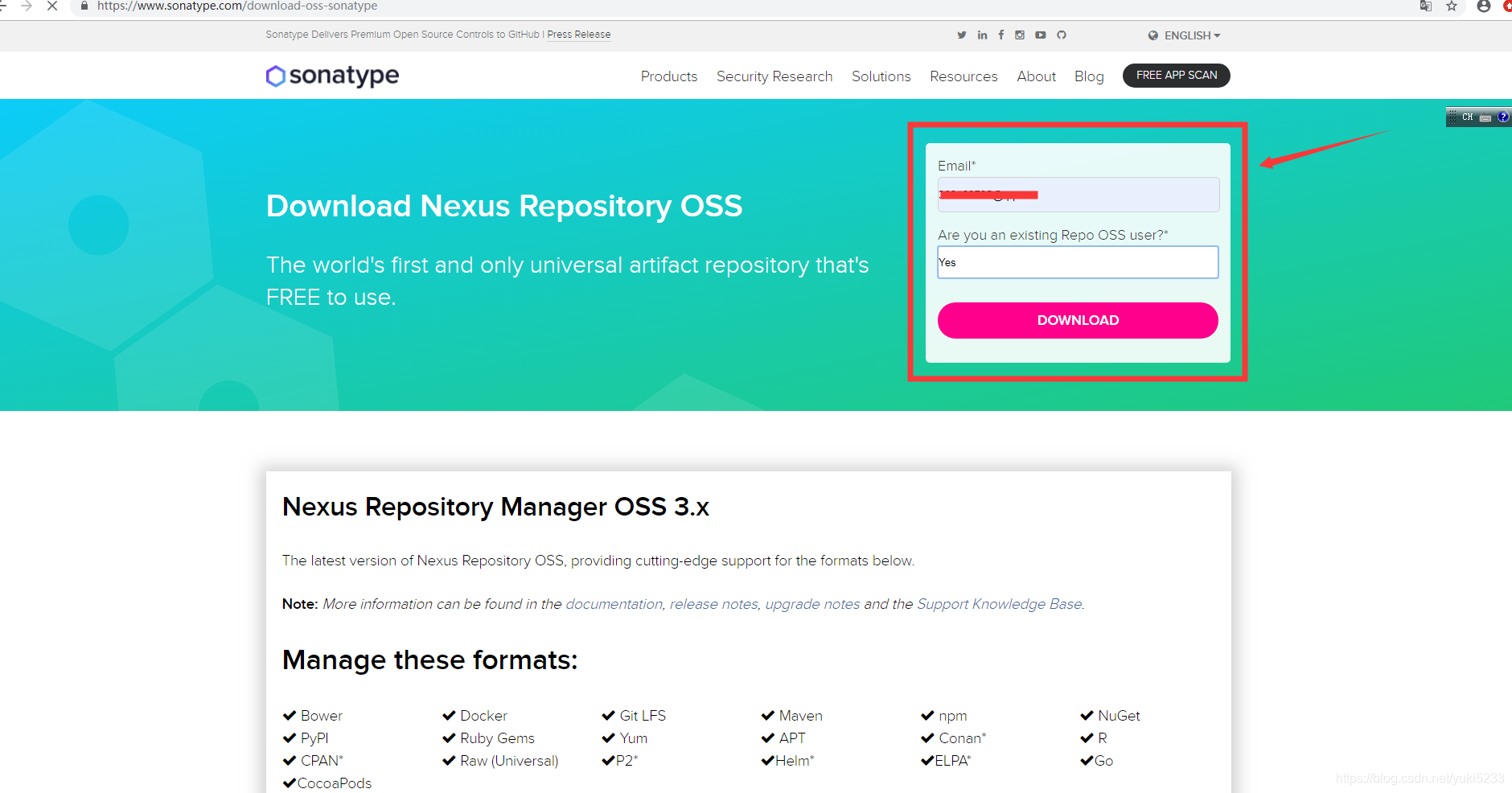The width and height of the screenshot is (1512, 793).
Task: Click the 'P2' format entry
Action: click(x=627, y=761)
